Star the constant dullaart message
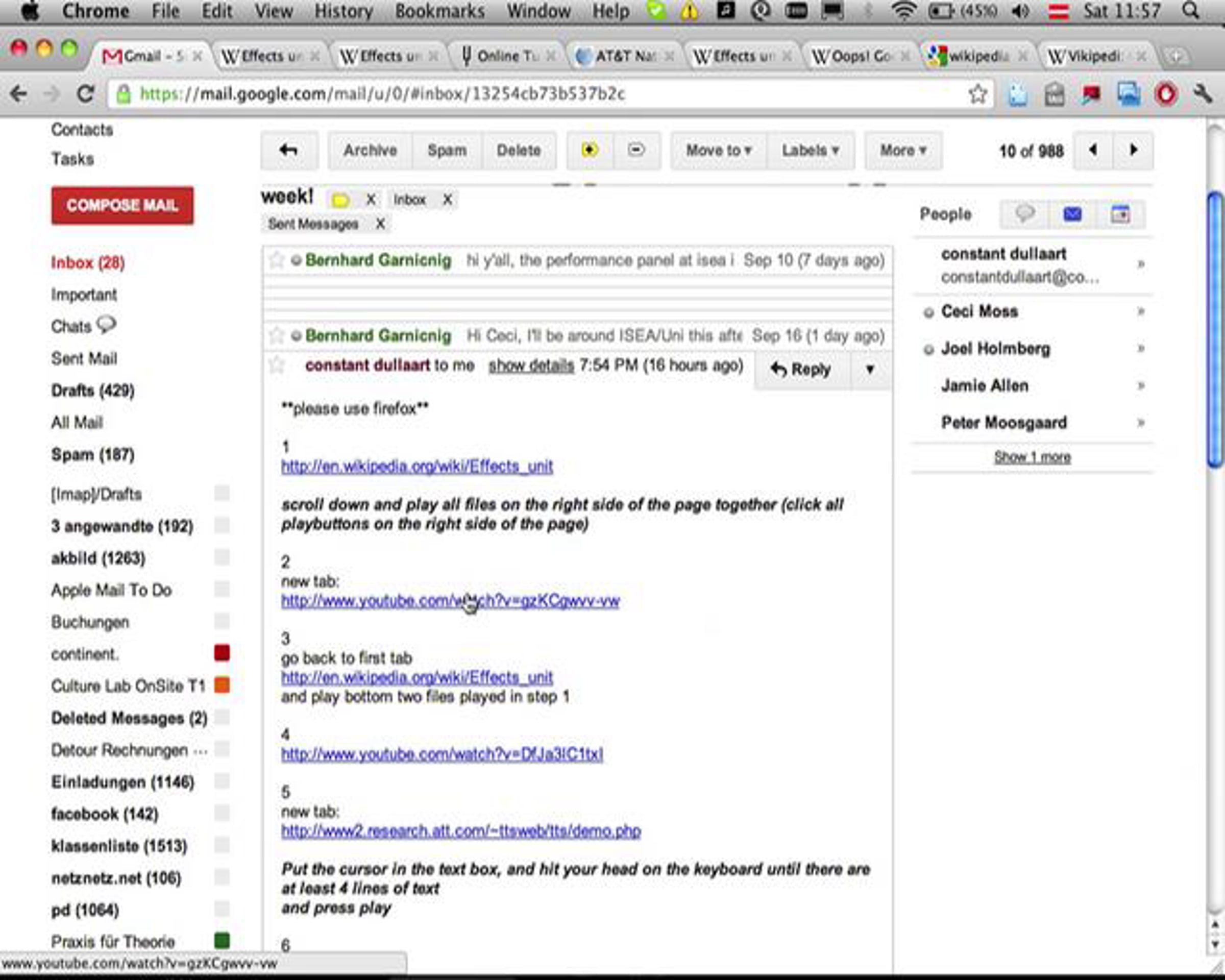 tap(276, 365)
